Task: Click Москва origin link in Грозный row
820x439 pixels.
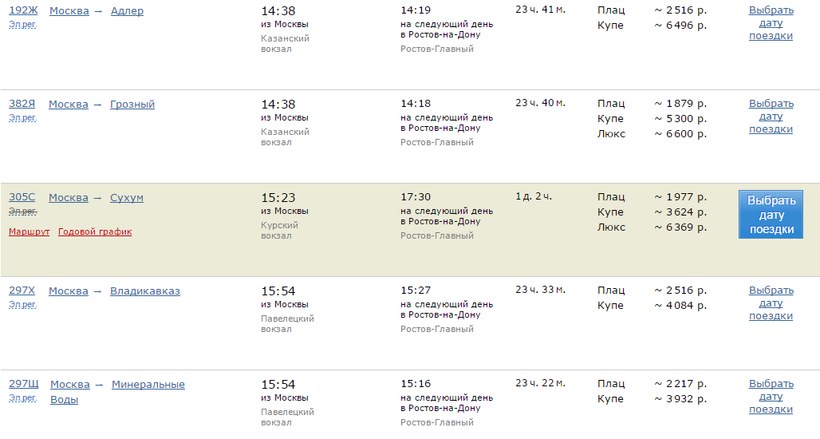Action: point(69,104)
